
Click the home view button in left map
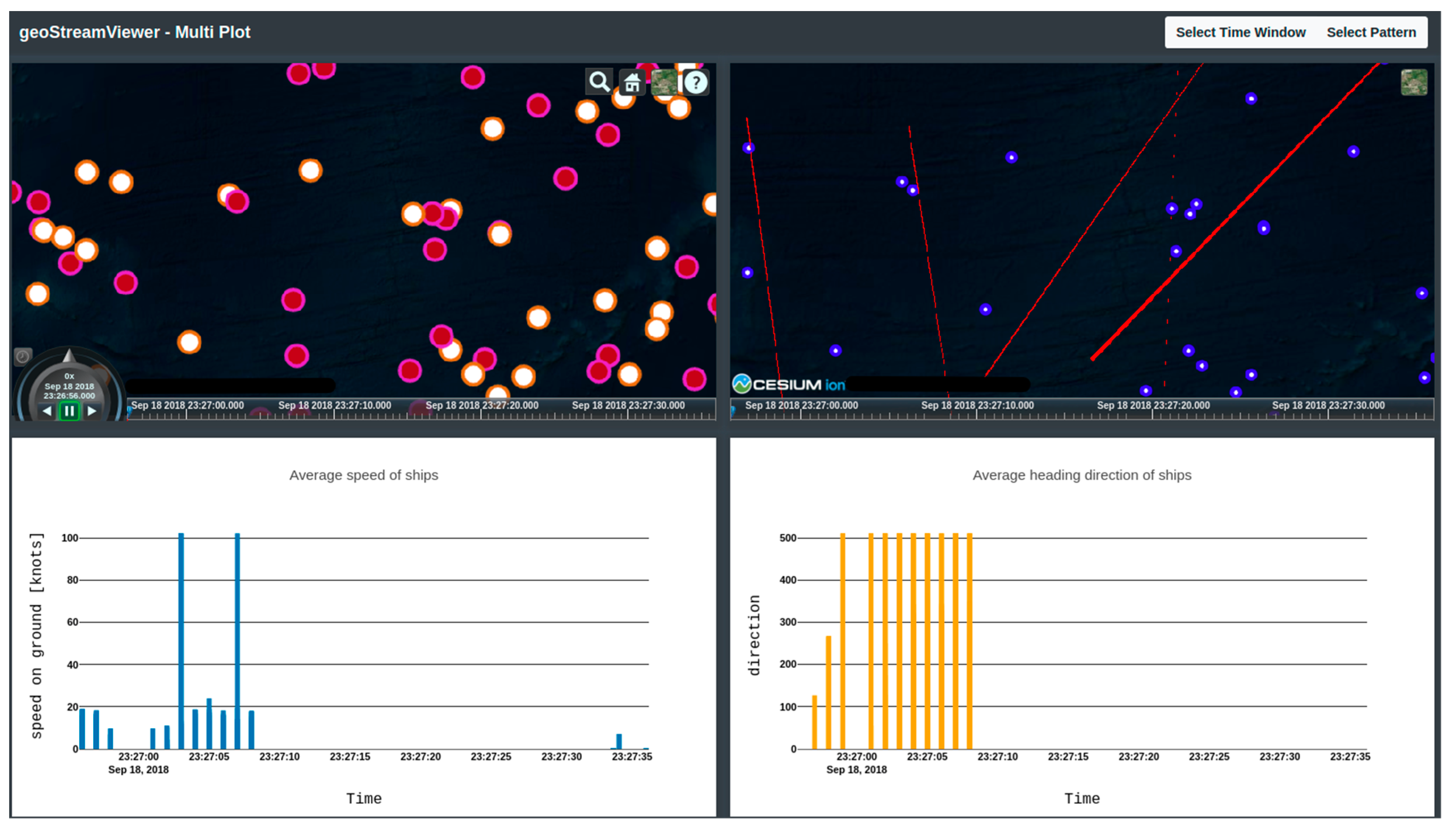point(632,83)
